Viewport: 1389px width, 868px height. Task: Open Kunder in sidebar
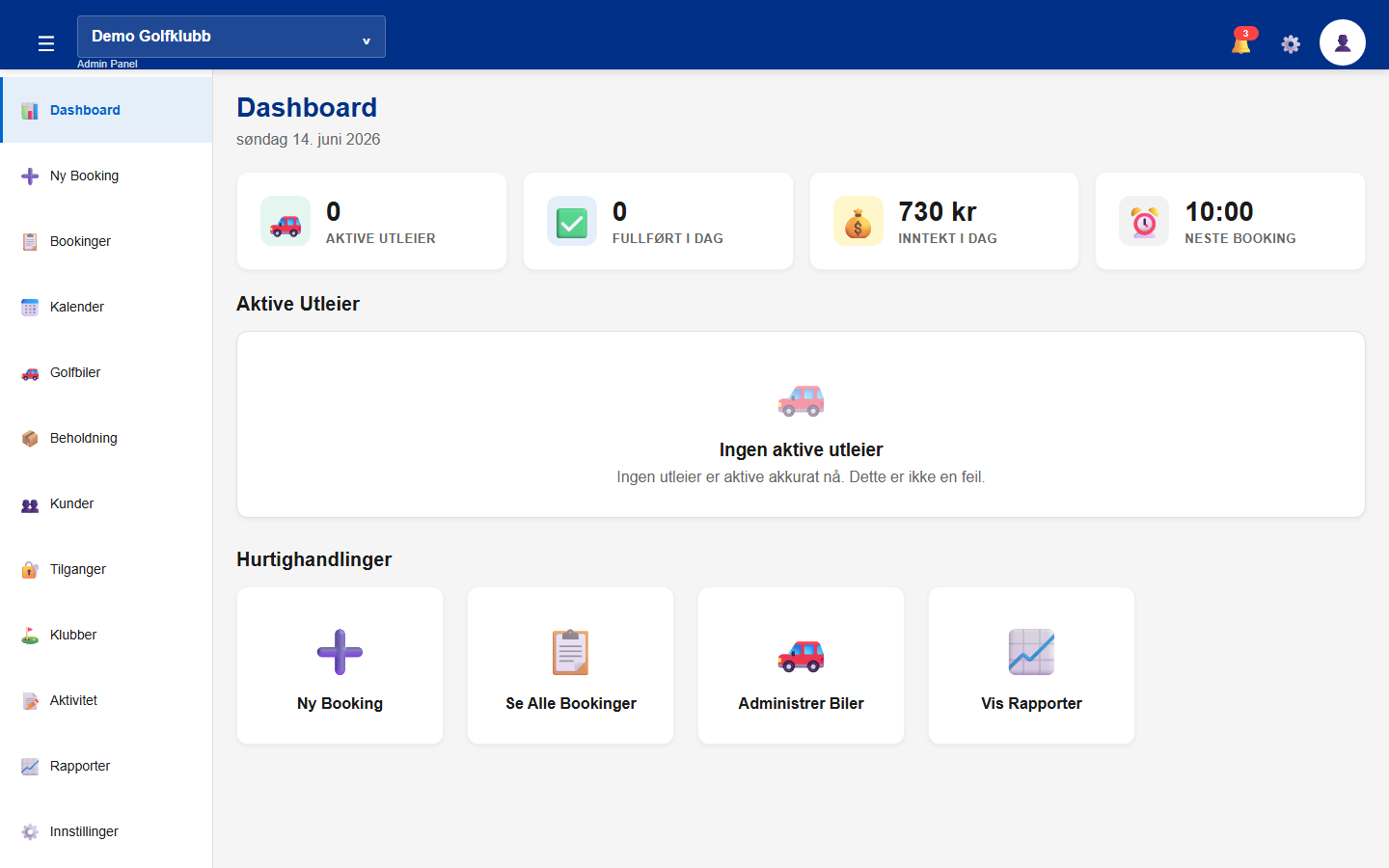[72, 503]
